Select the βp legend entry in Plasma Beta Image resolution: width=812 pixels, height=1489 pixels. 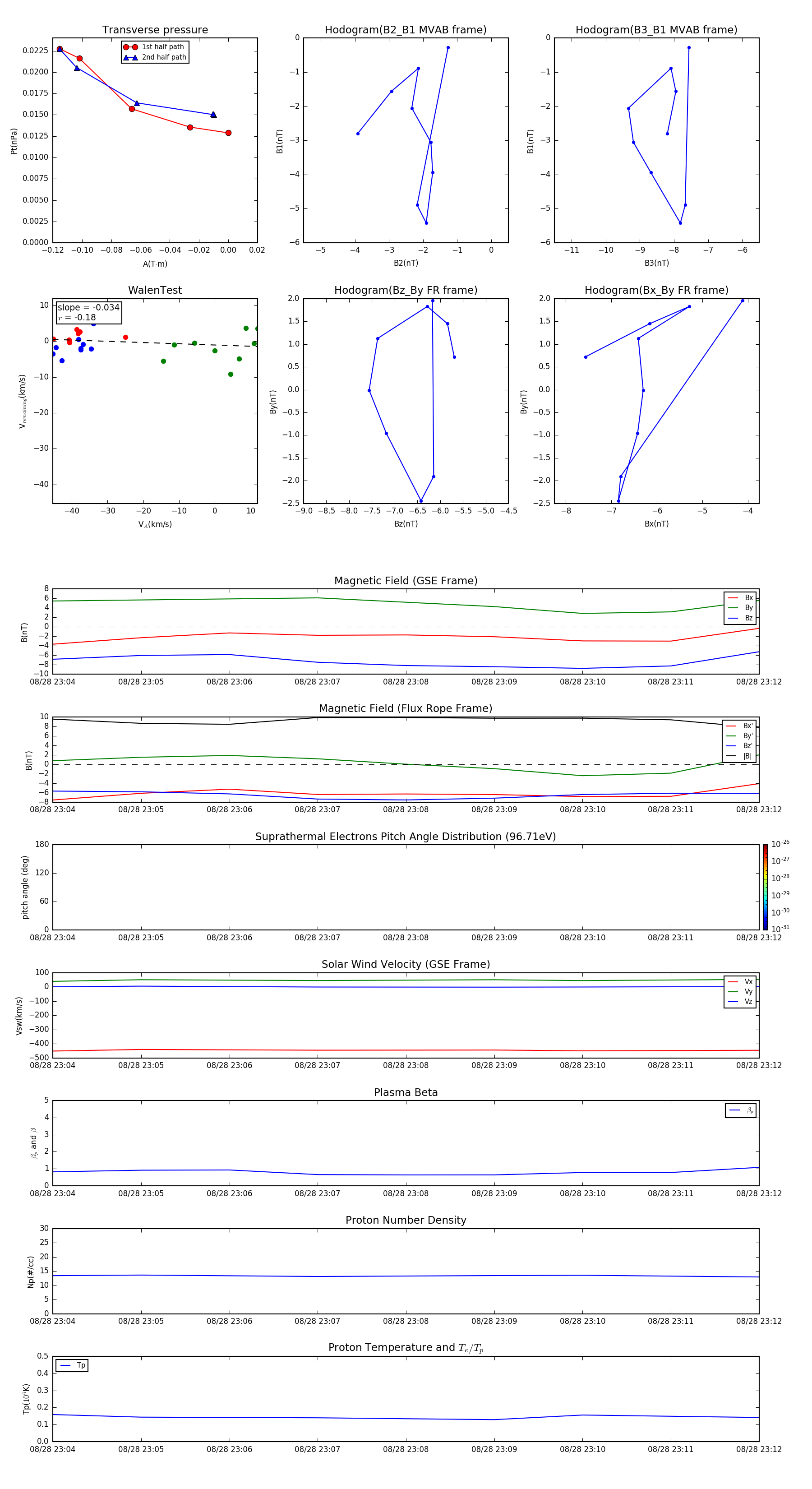[741, 1110]
